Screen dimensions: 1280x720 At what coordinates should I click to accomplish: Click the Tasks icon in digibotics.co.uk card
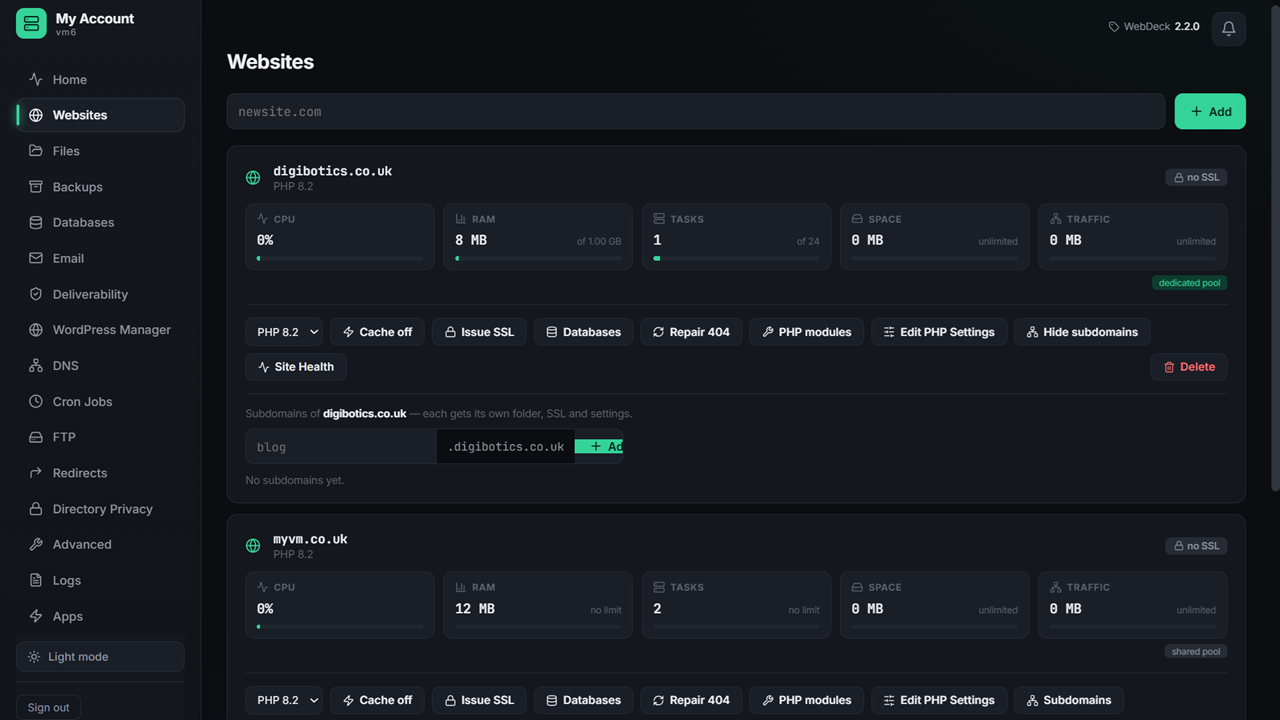pyautogui.click(x=659, y=219)
